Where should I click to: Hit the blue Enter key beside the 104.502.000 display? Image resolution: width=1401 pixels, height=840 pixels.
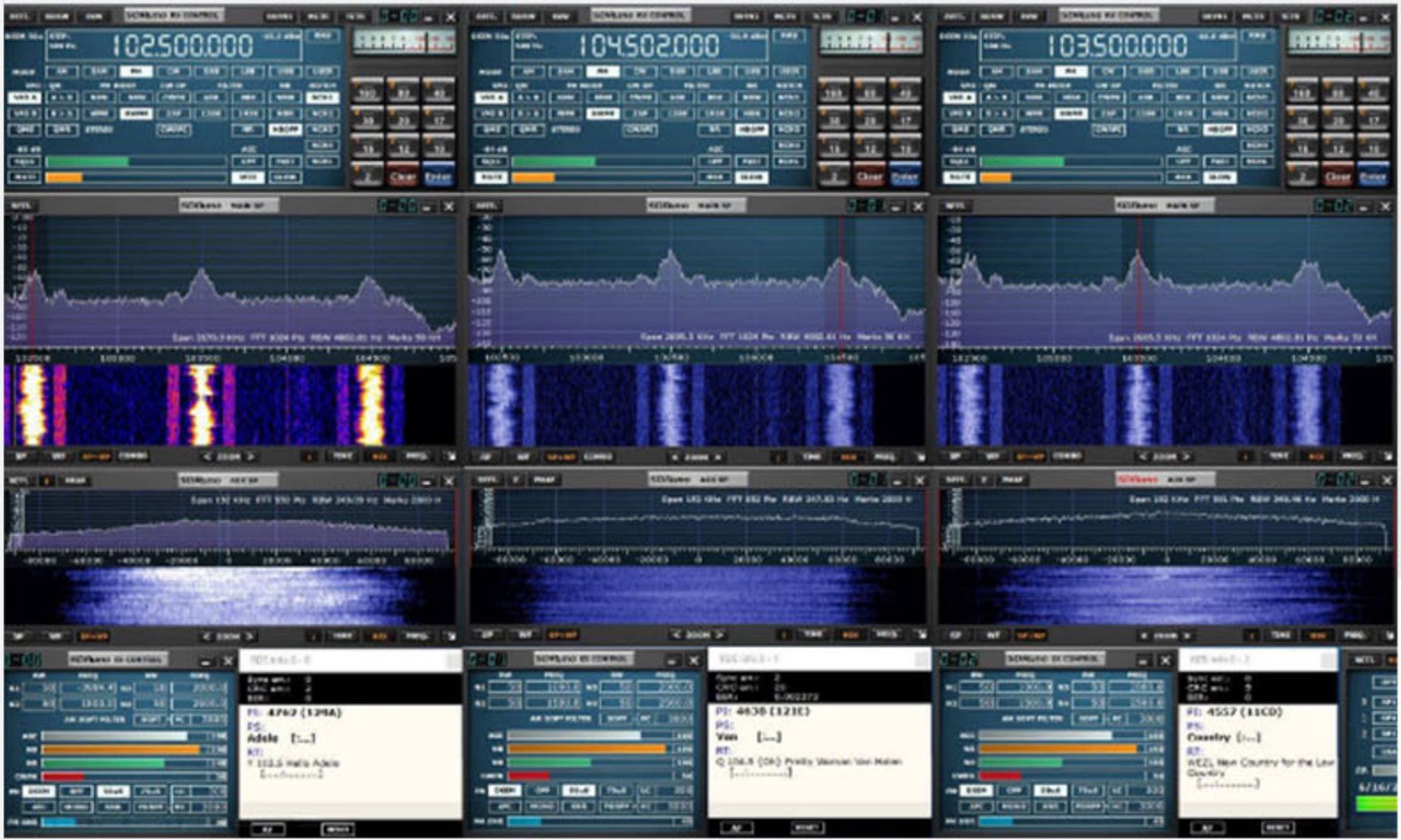tap(904, 176)
